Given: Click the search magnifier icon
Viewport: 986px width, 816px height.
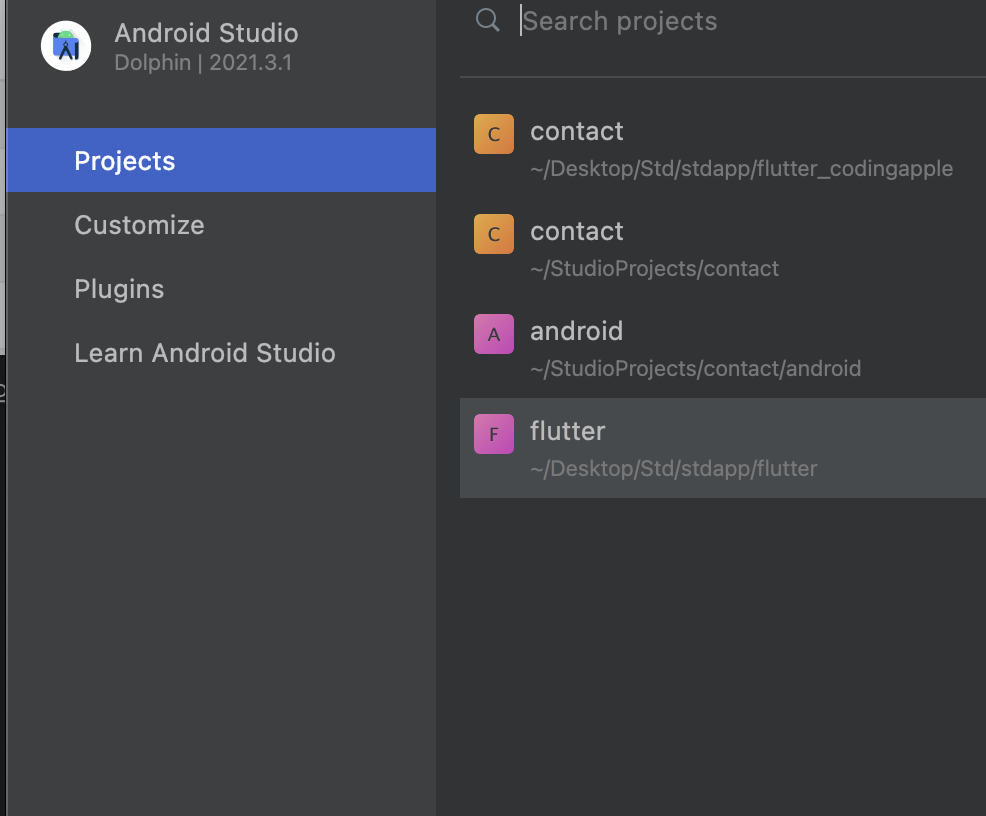Looking at the screenshot, I should (x=488, y=21).
